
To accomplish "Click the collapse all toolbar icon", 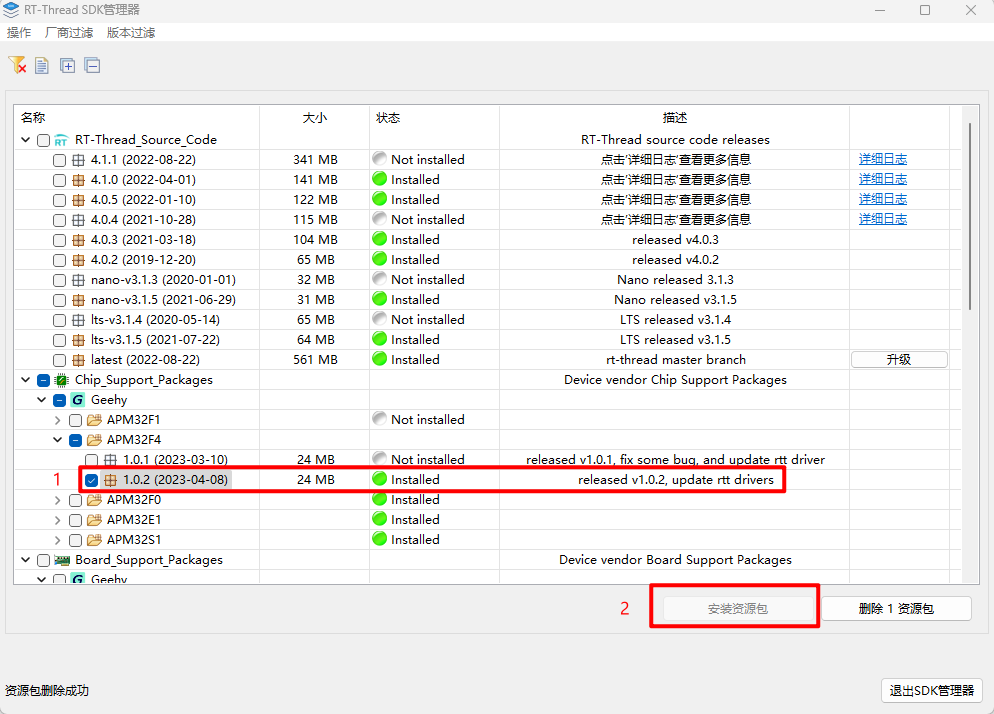I will pos(93,65).
